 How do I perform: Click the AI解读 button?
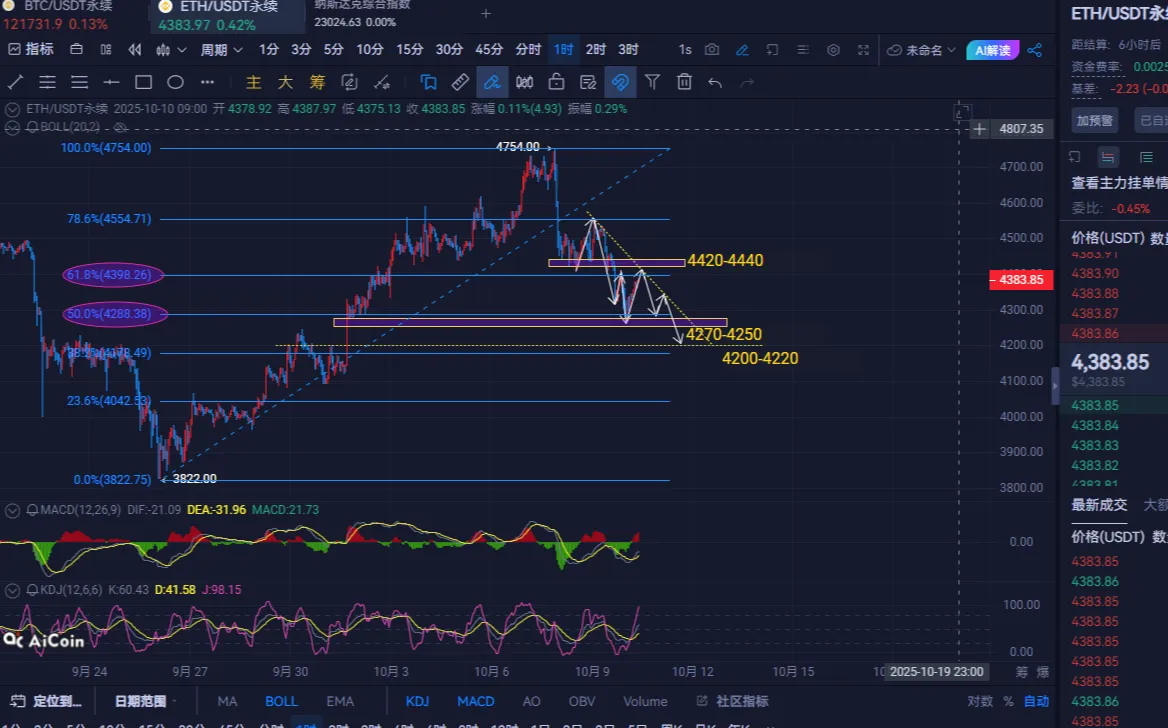point(992,49)
